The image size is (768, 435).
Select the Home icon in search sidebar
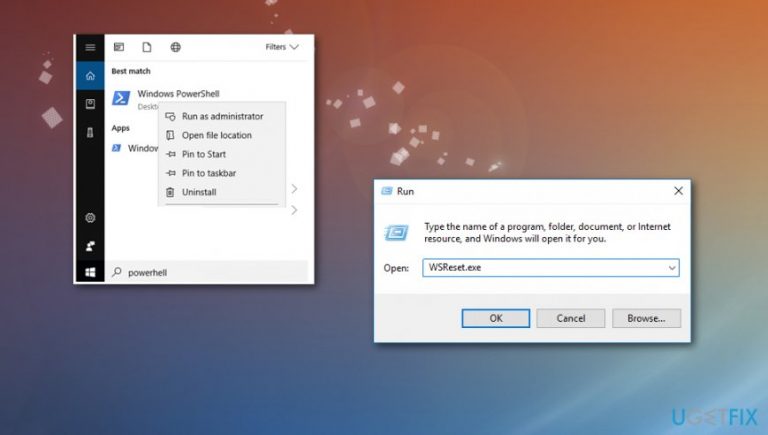(x=90, y=75)
